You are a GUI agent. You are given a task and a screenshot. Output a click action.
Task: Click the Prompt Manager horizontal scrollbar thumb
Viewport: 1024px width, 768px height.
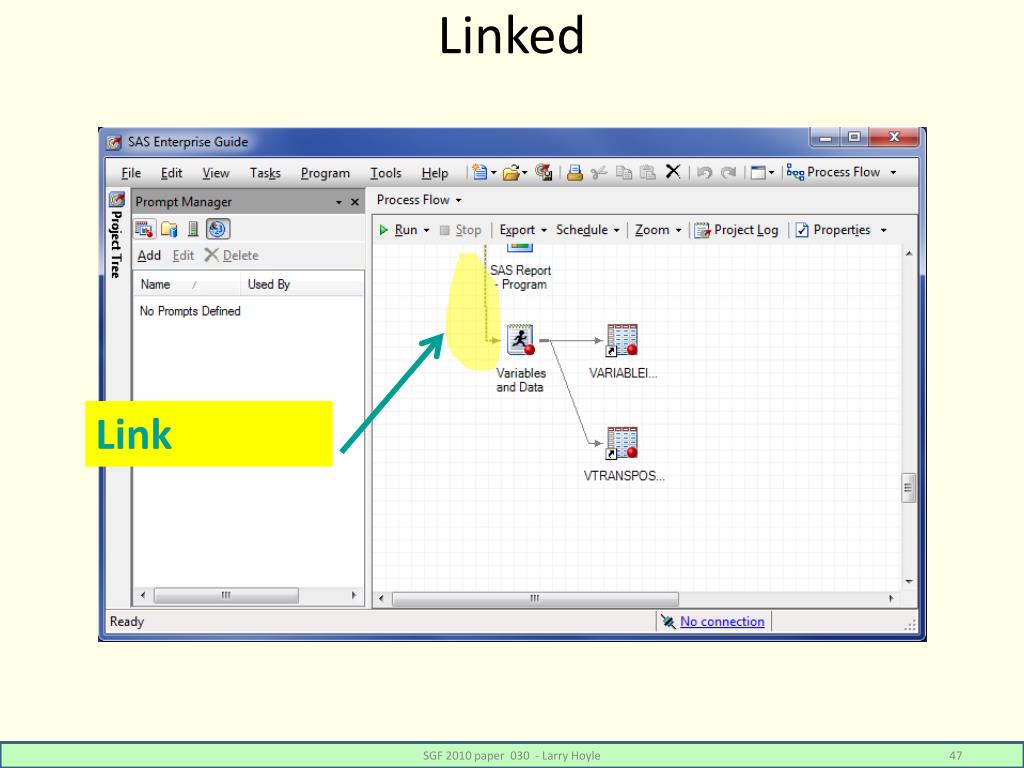click(x=226, y=596)
